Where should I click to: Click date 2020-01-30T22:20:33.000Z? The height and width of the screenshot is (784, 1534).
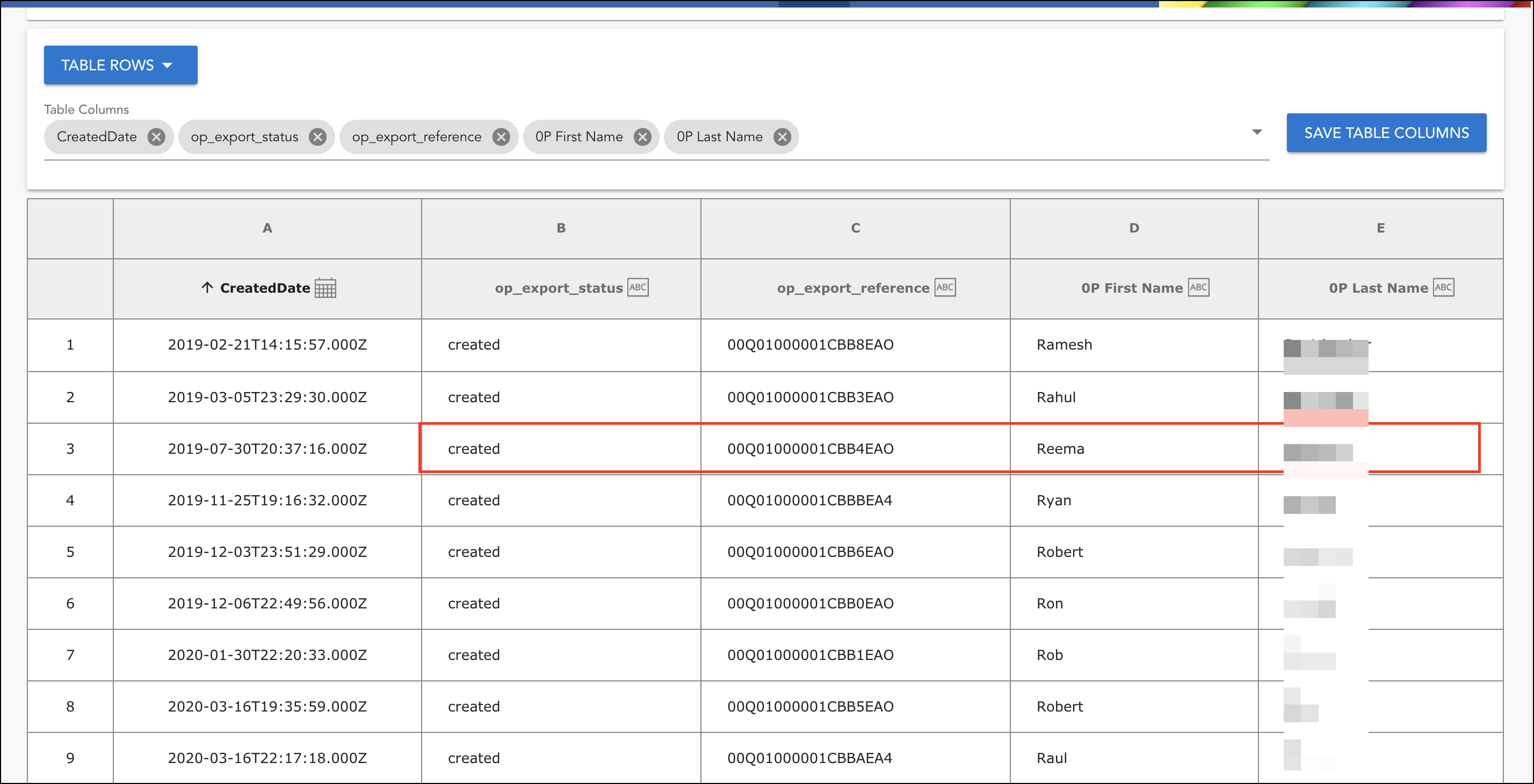tap(267, 655)
